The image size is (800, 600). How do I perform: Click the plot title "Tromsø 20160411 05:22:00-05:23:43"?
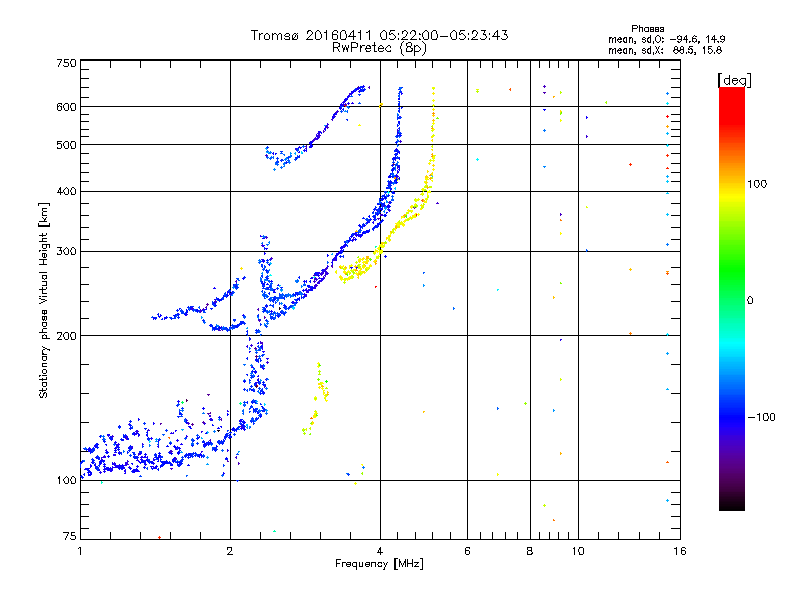pos(379,35)
